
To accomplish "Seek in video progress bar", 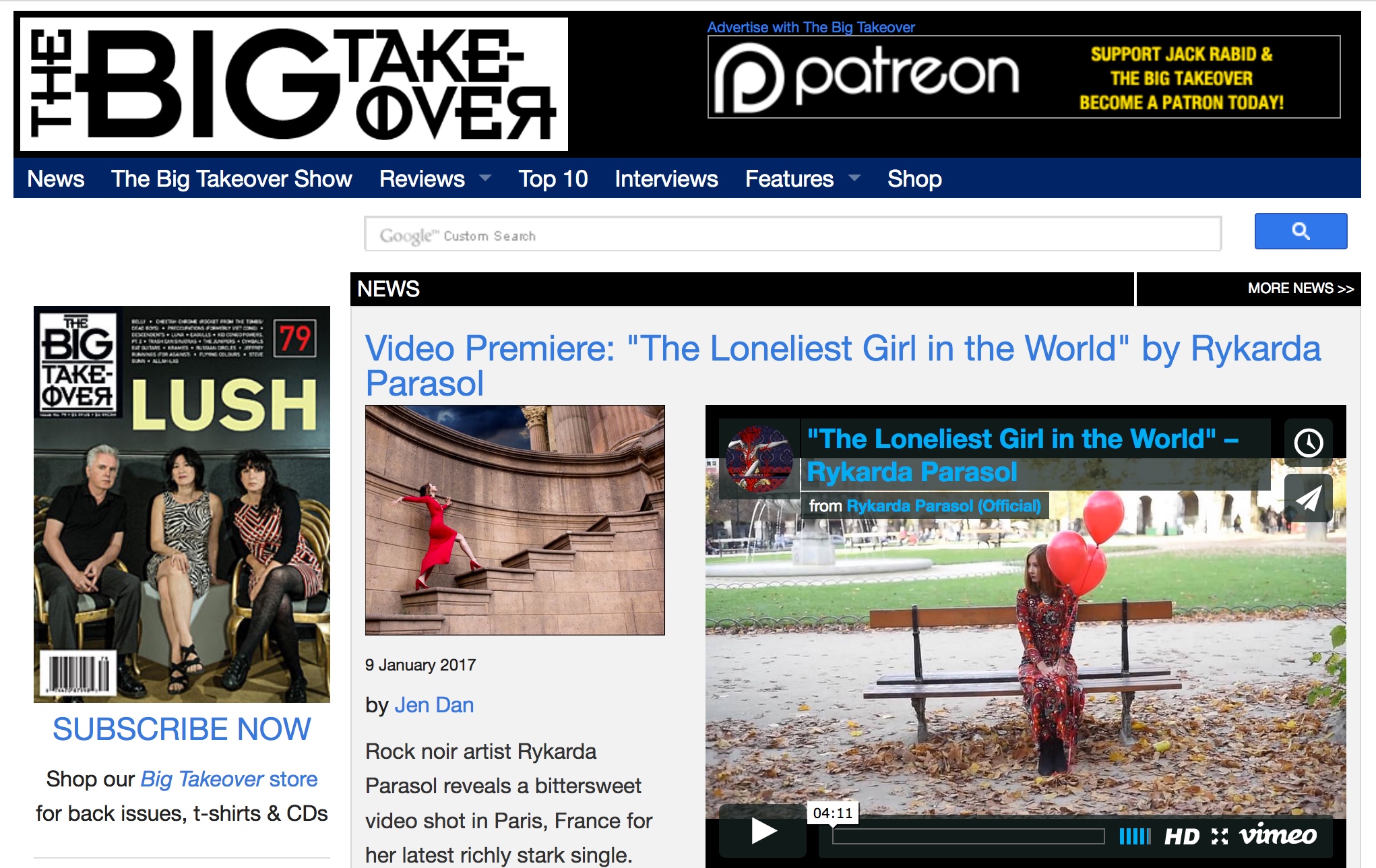I will (x=968, y=836).
